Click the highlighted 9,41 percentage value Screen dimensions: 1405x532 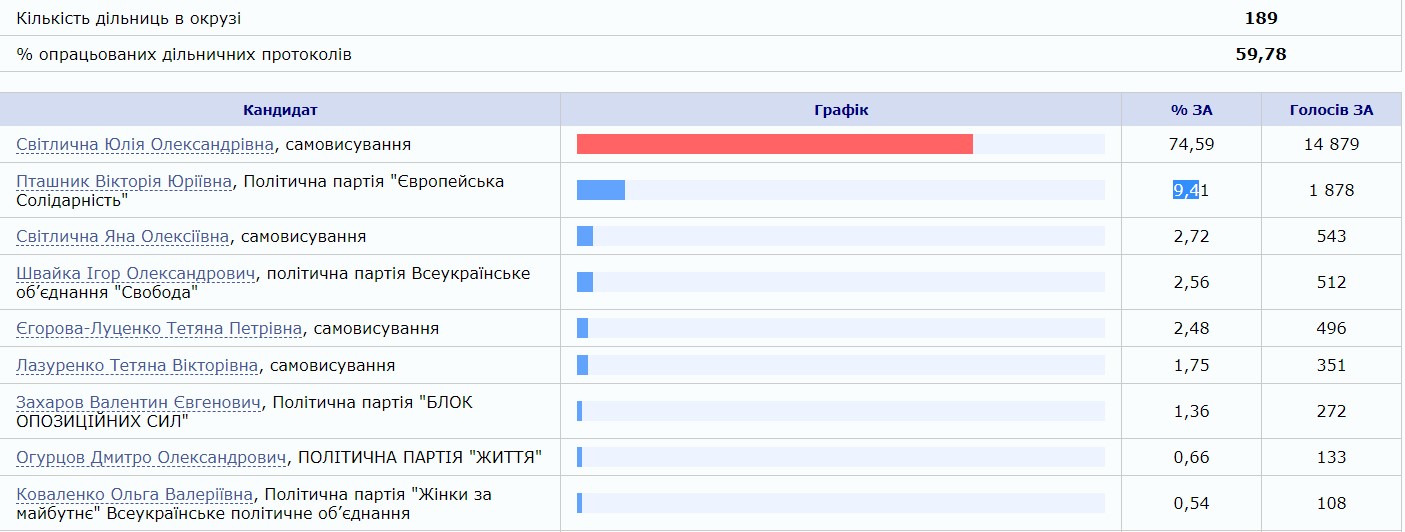click(1191, 190)
